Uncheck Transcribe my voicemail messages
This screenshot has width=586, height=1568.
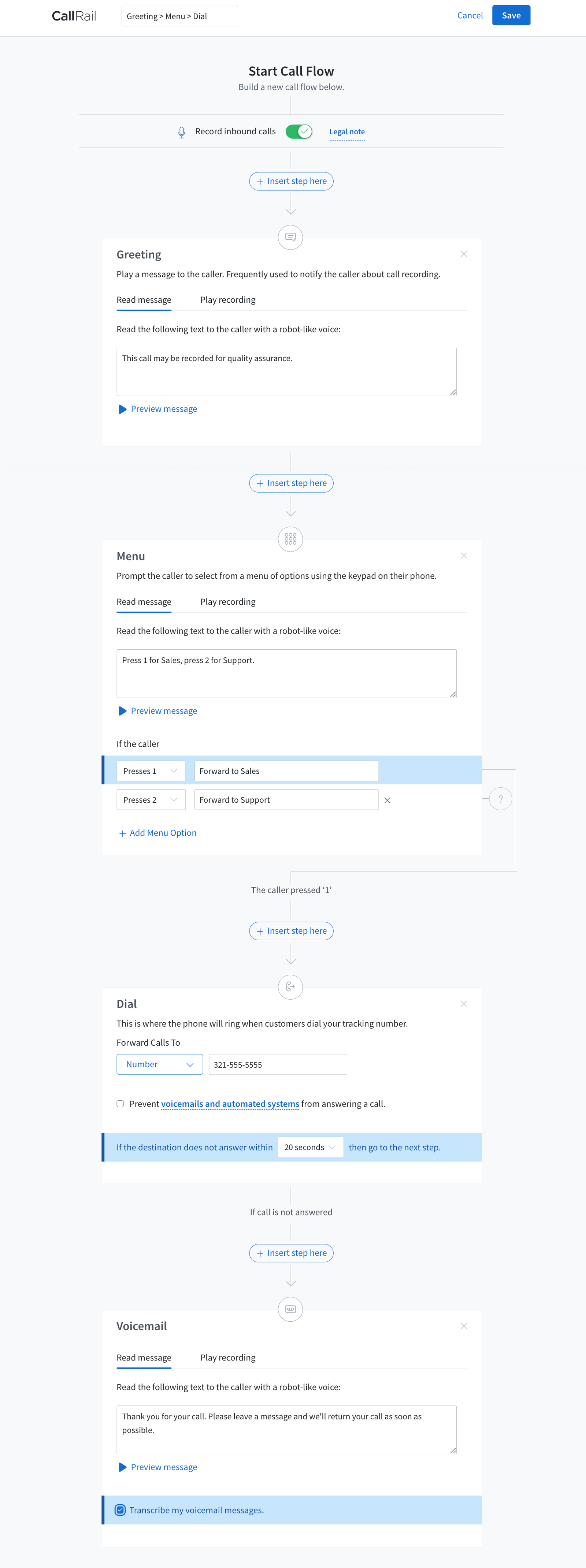(x=120, y=1509)
